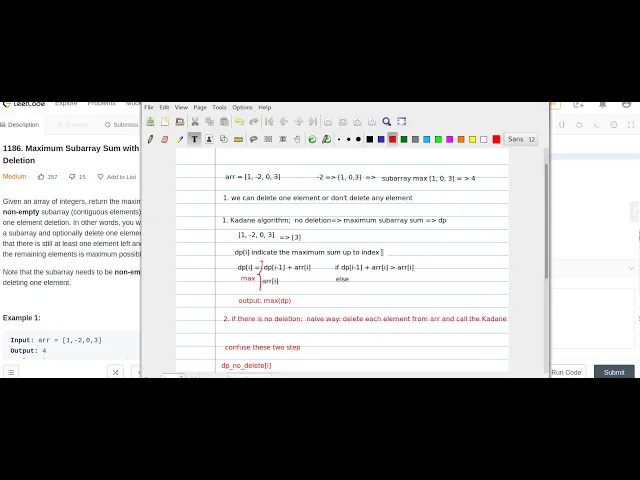Screen dimensions: 640x480
Task: Go to the last page icon
Action: [313, 122]
